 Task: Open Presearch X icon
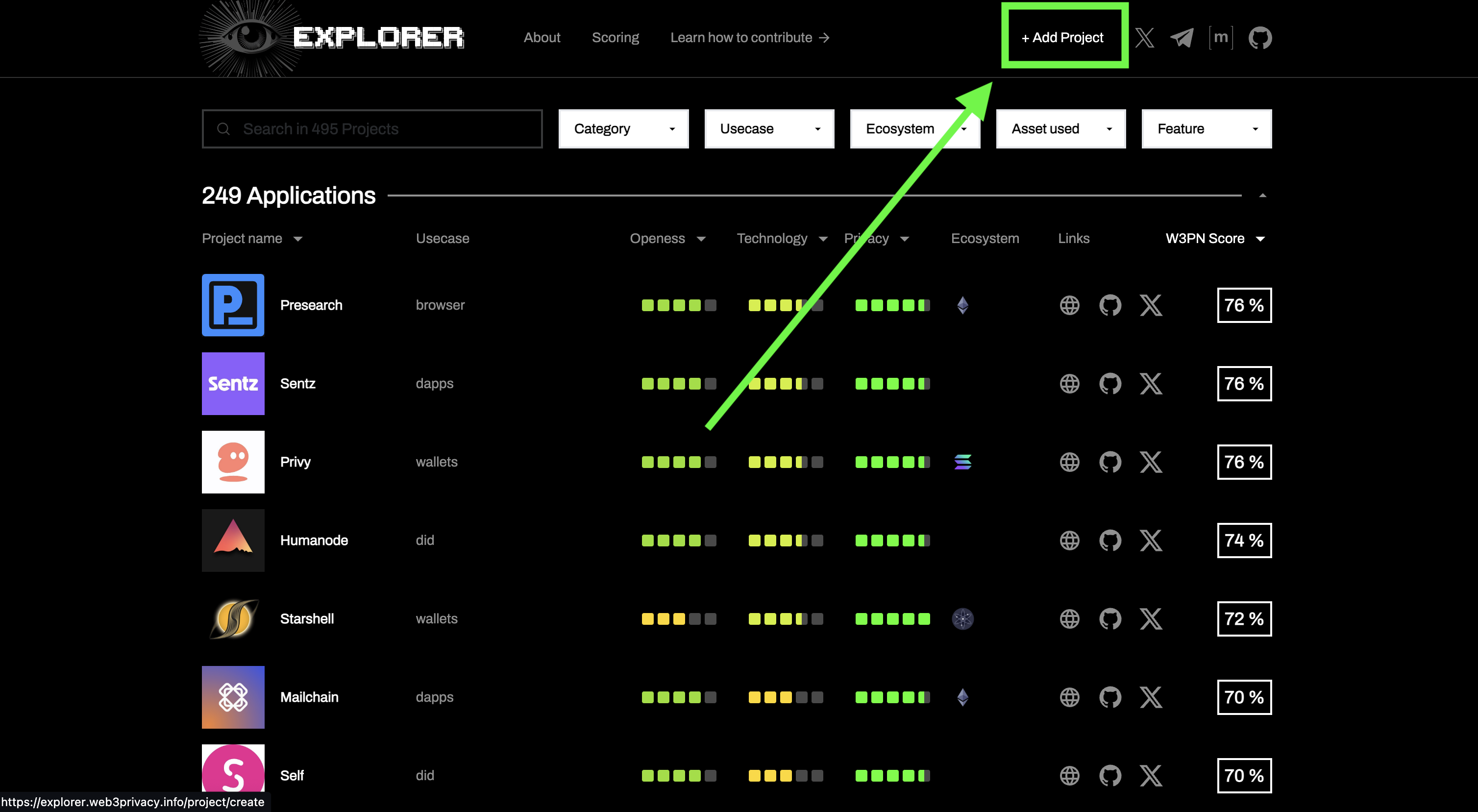click(x=1151, y=305)
